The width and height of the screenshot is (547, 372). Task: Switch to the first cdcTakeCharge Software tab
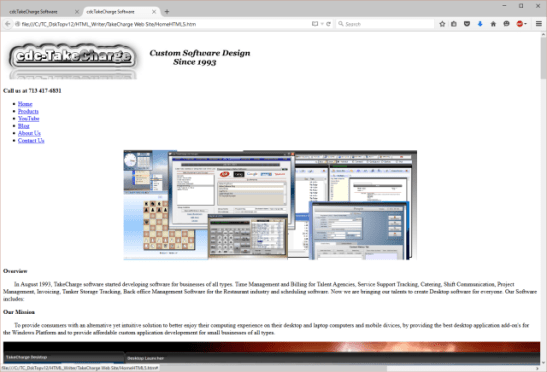tap(41, 12)
